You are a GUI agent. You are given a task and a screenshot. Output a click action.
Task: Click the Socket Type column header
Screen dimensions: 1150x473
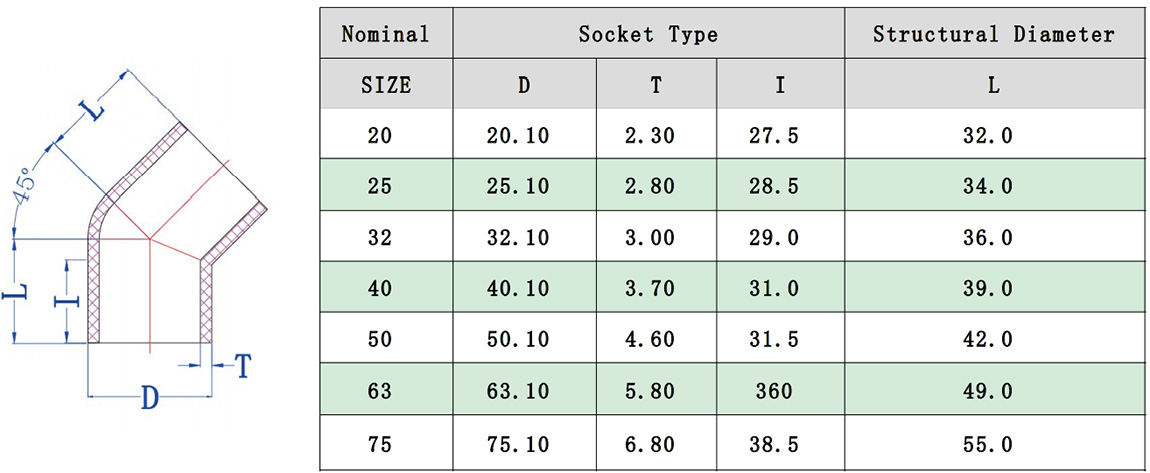(648, 35)
